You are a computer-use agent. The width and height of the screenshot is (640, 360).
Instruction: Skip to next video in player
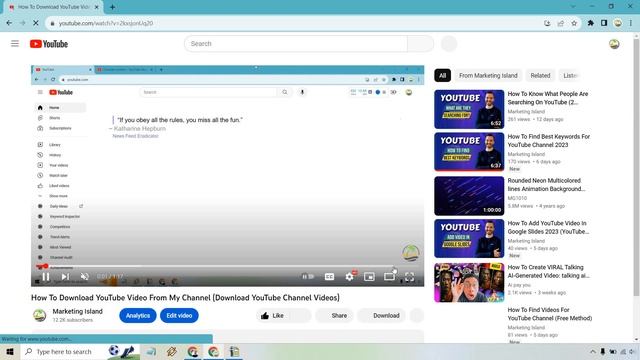pyautogui.click(x=65, y=277)
